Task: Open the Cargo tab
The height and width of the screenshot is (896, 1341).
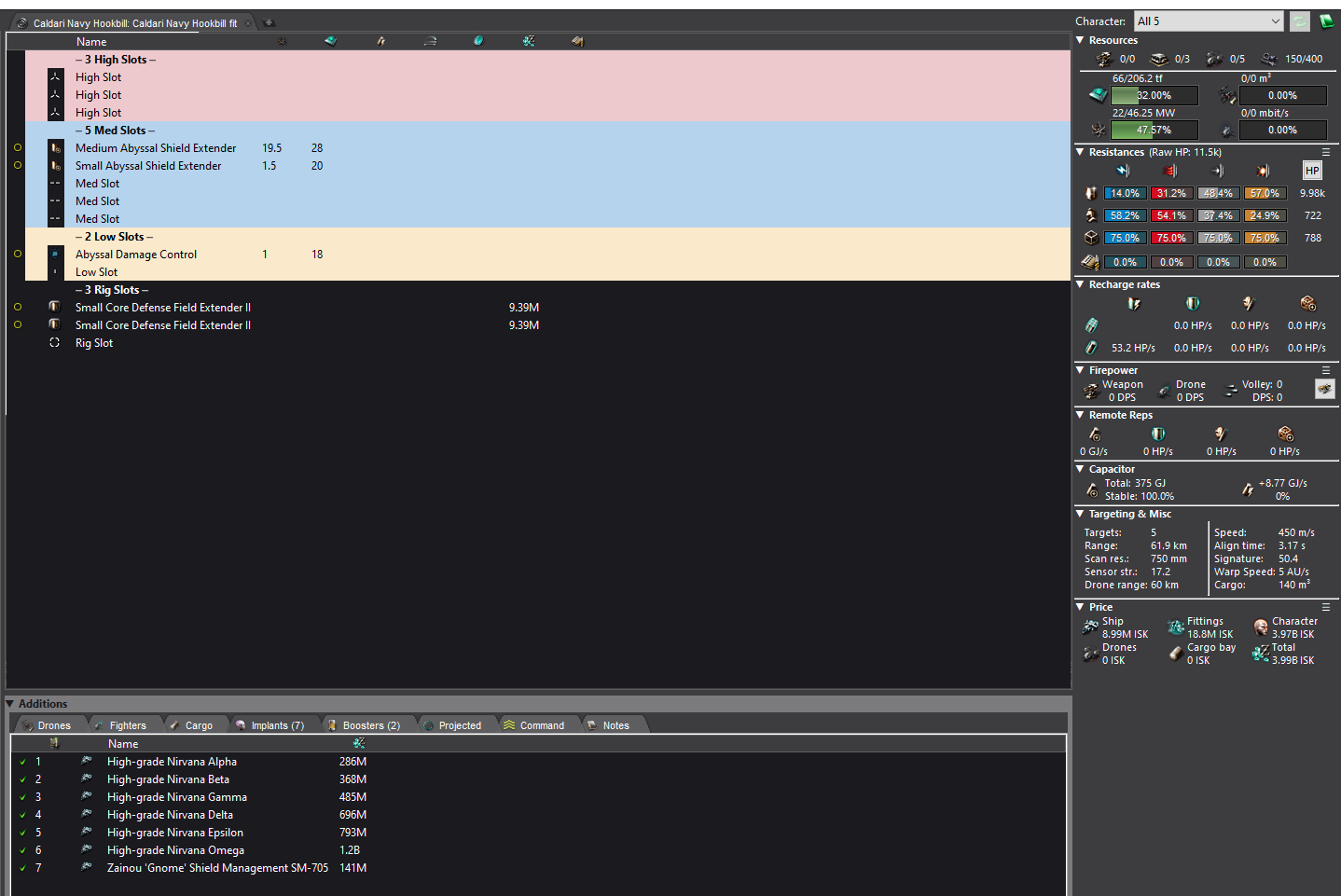Action: point(193,725)
